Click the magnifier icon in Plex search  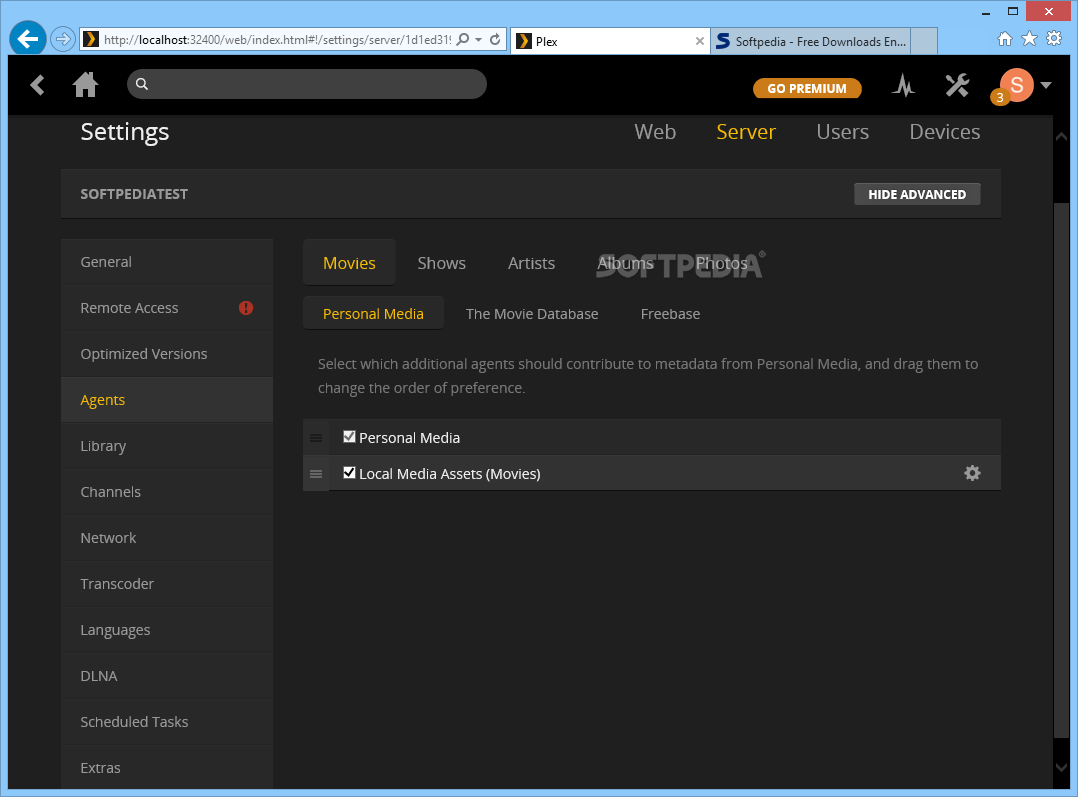[142, 84]
